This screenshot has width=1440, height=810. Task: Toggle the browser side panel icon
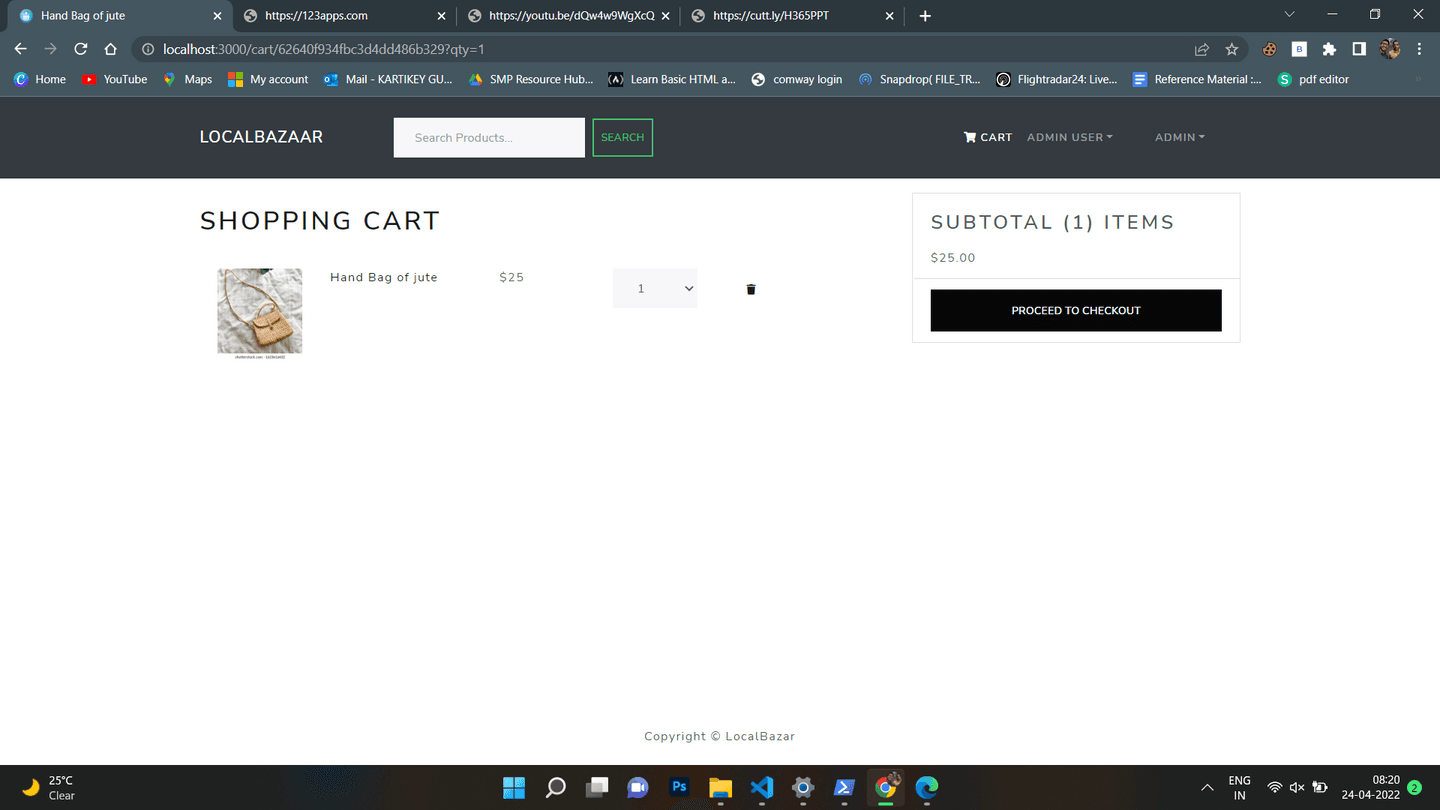point(1359,49)
